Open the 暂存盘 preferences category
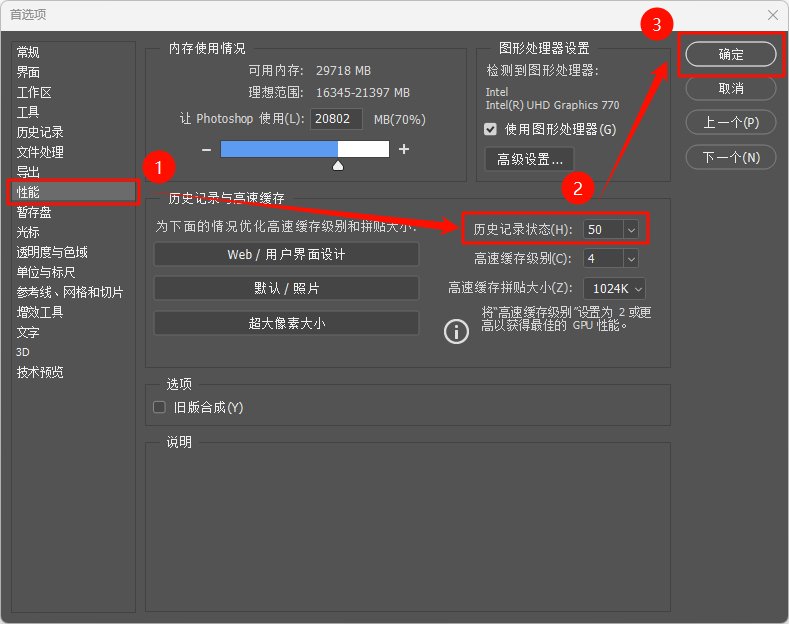 [34, 212]
